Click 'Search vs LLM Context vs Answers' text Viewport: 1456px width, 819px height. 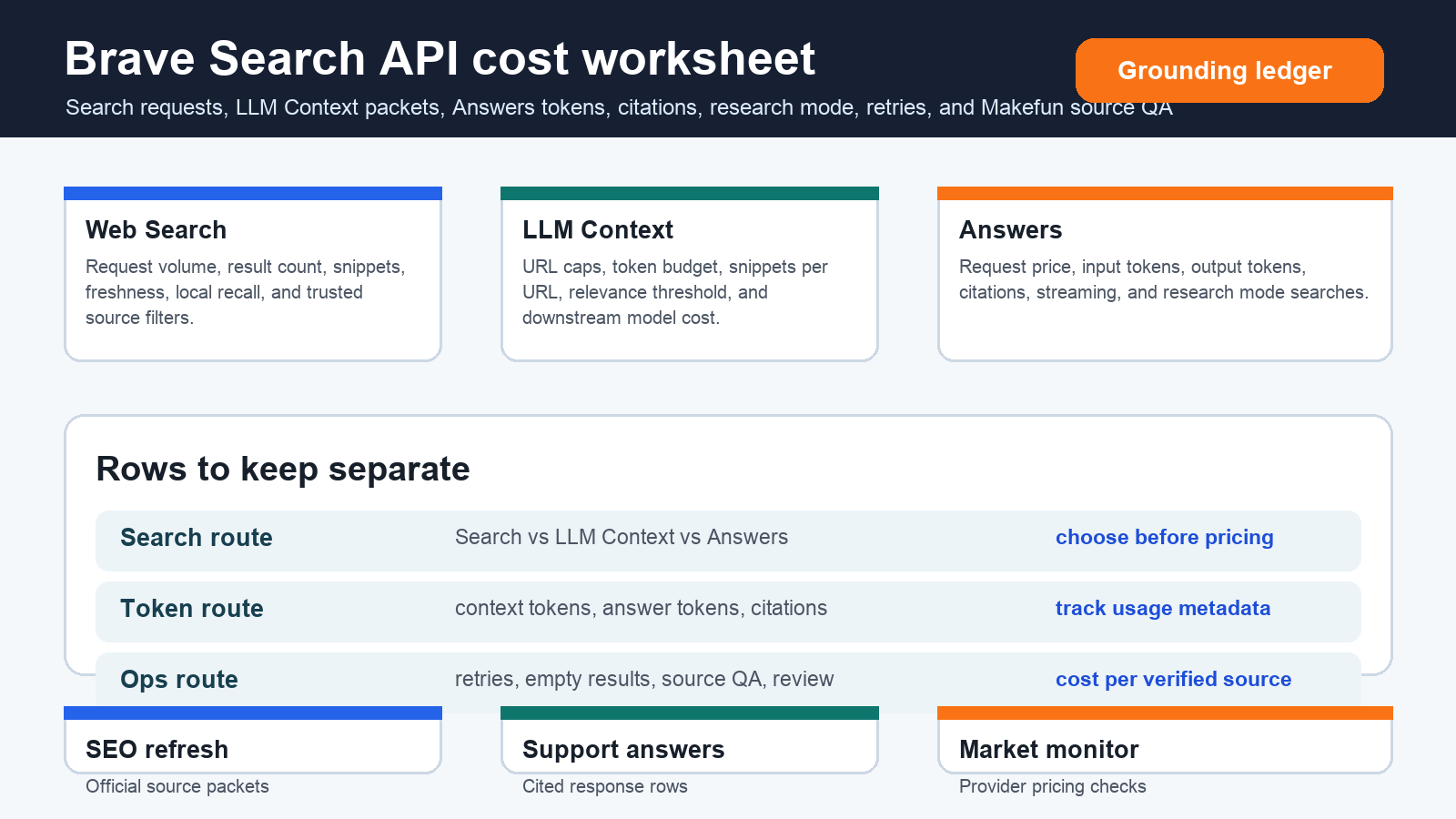[x=622, y=537]
